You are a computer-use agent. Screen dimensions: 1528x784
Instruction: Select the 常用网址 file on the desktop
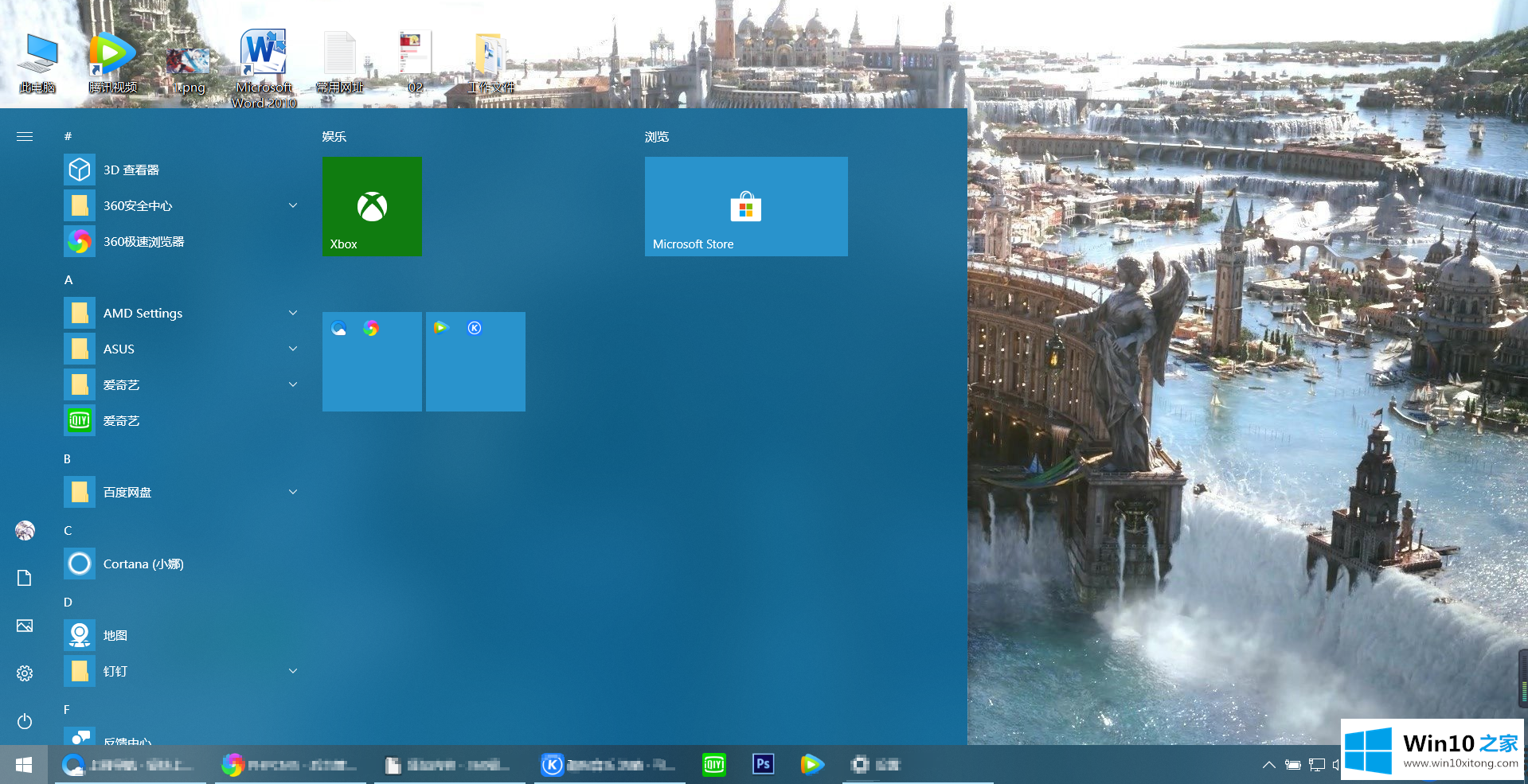coord(340,63)
